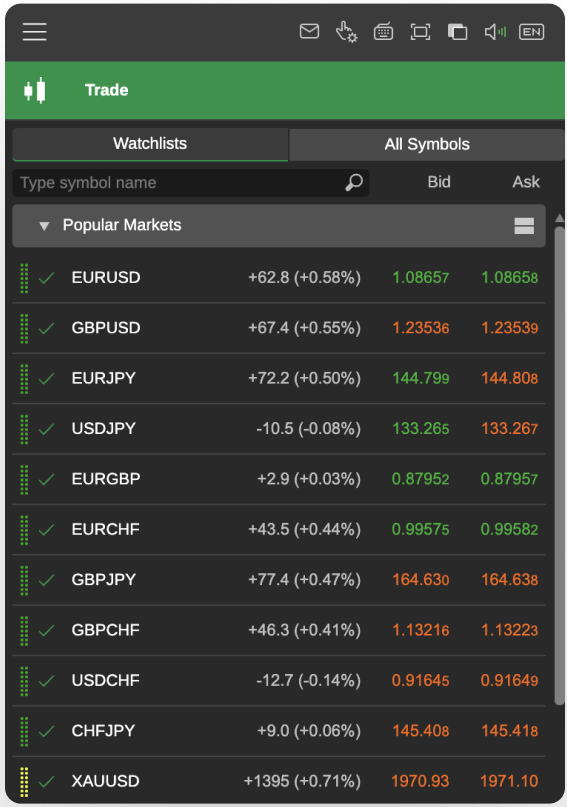
Task: Click the GBPUSD ask price 1.23539
Action: (509, 328)
